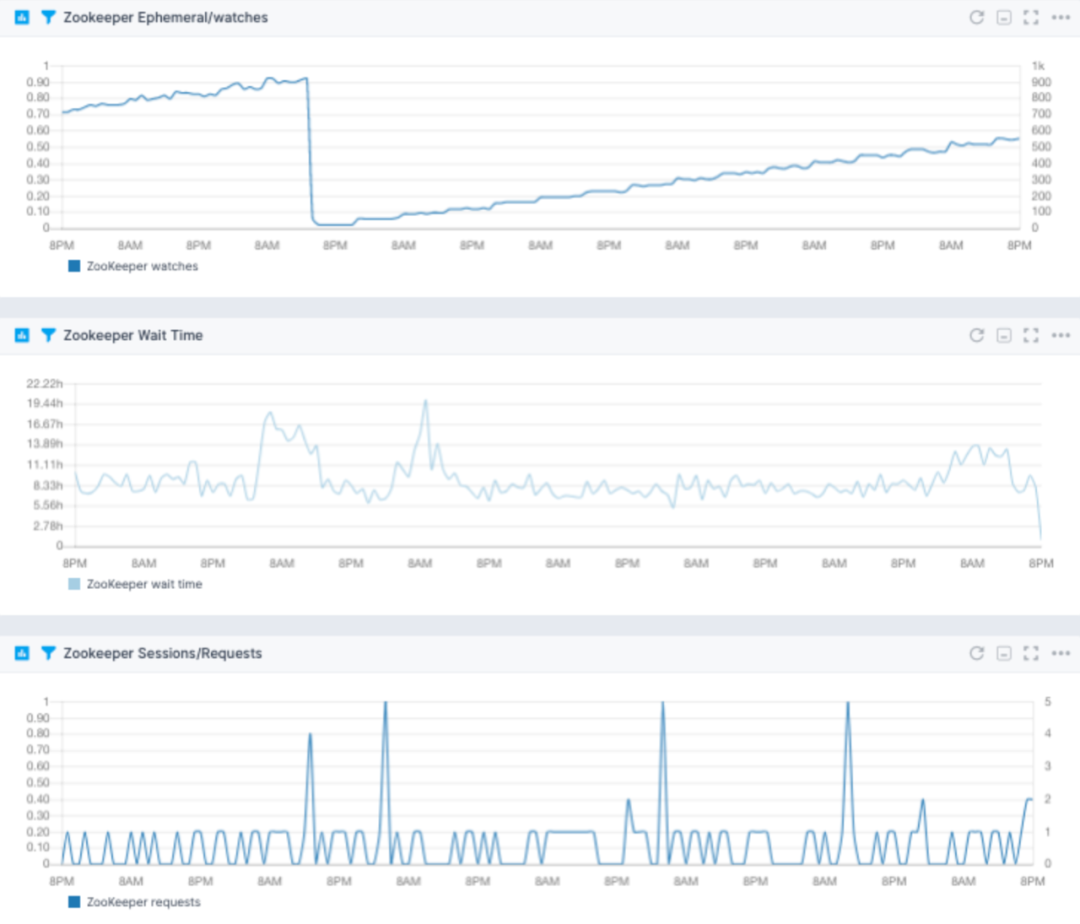The image size is (1080, 924).
Task: Refresh the Zookeeper Sessions/Requests panel
Action: click(977, 653)
